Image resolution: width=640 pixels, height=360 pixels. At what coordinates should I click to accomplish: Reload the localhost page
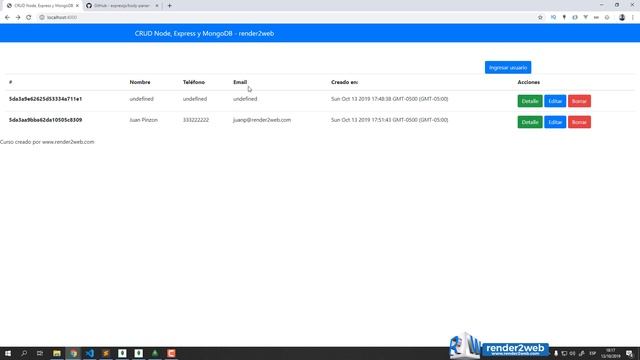point(29,18)
